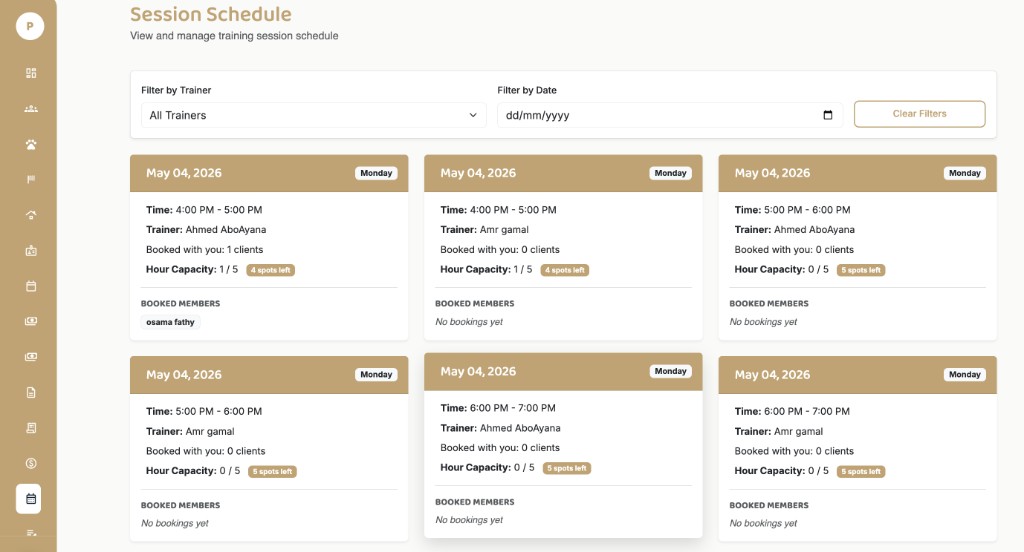Click 'Trainer: Amr gamal' on the 6:00 PM card
The width and height of the screenshot is (1024, 552).
pos(778,431)
